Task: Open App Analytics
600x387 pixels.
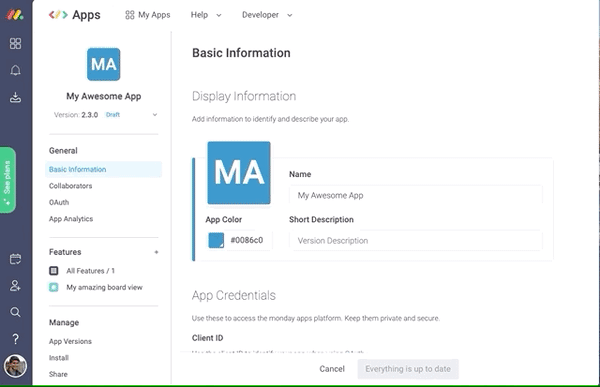Action: coord(71,219)
